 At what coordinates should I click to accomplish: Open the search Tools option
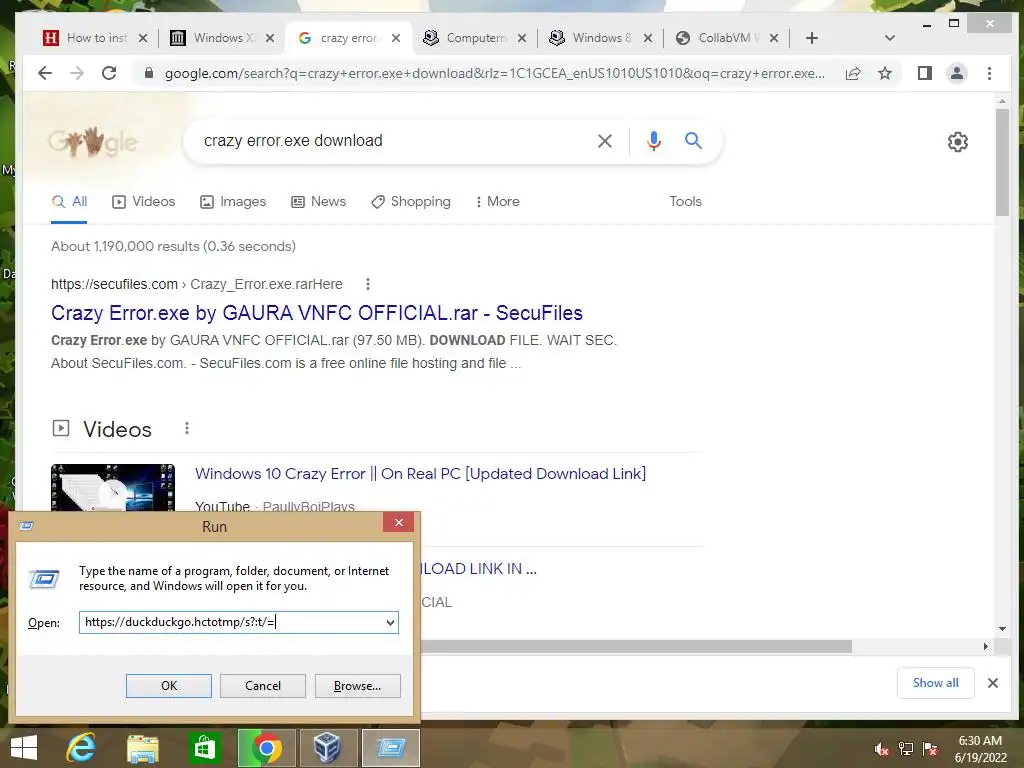[x=685, y=202]
